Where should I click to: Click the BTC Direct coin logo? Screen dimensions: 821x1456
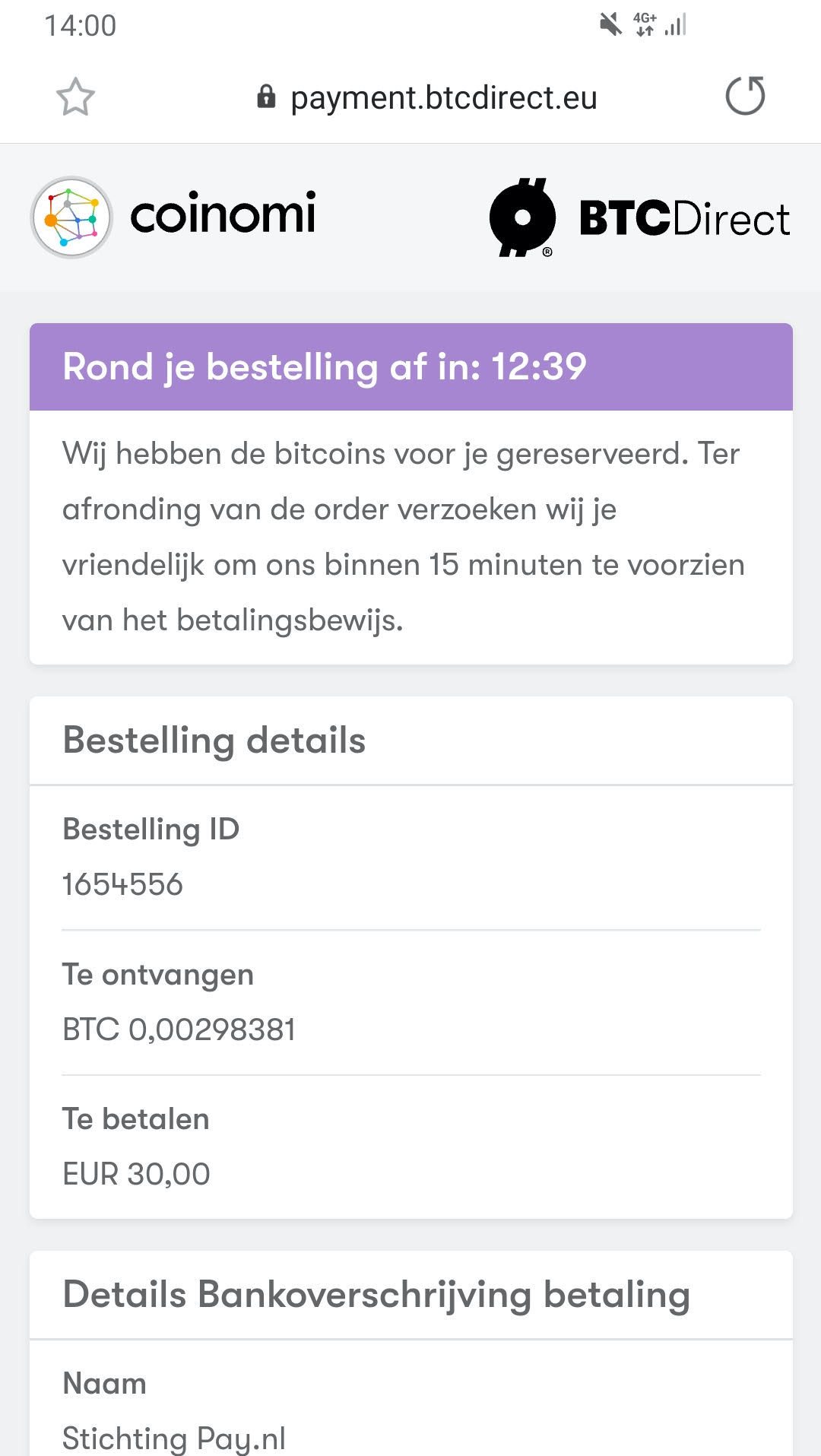[523, 217]
